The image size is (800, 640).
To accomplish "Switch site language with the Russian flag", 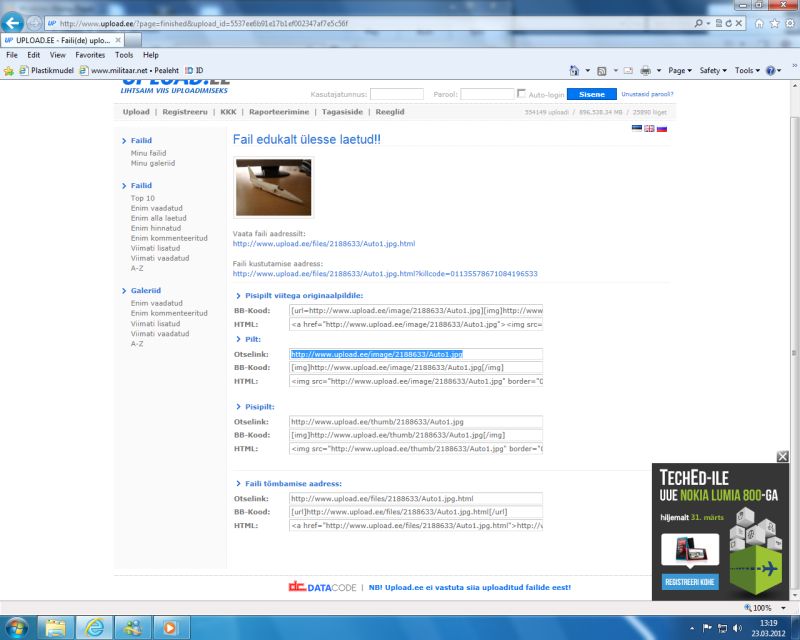I will [x=661, y=128].
